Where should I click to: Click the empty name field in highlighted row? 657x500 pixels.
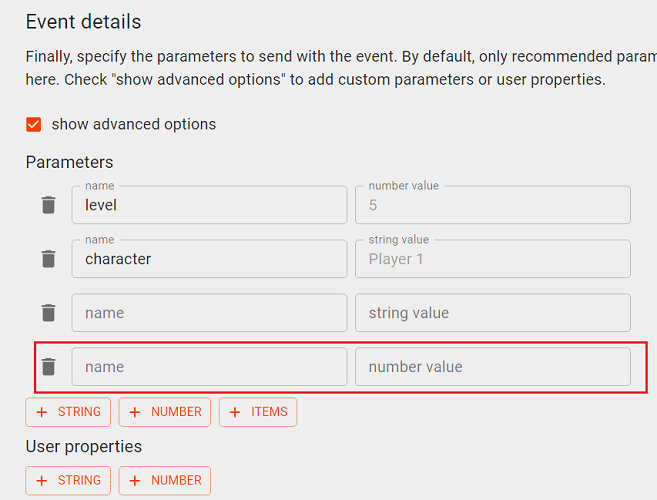[210, 367]
